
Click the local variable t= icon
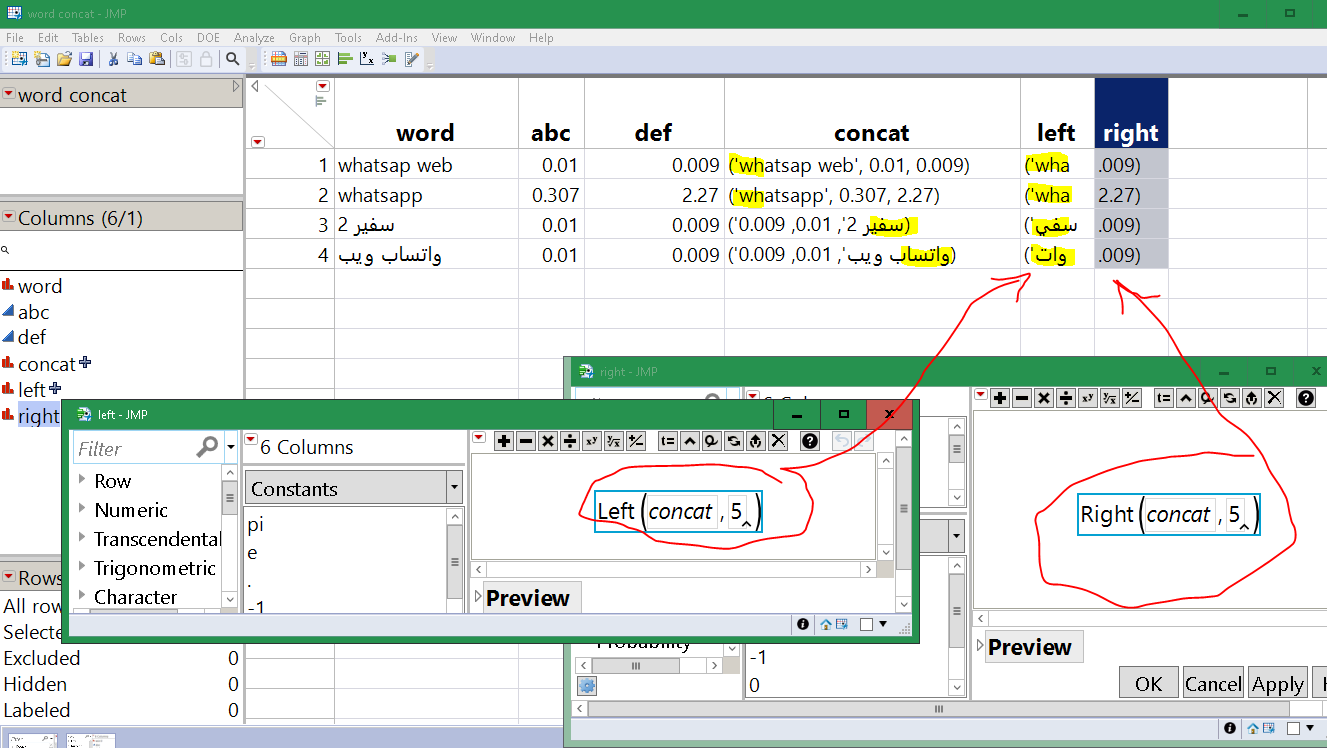(x=667, y=440)
